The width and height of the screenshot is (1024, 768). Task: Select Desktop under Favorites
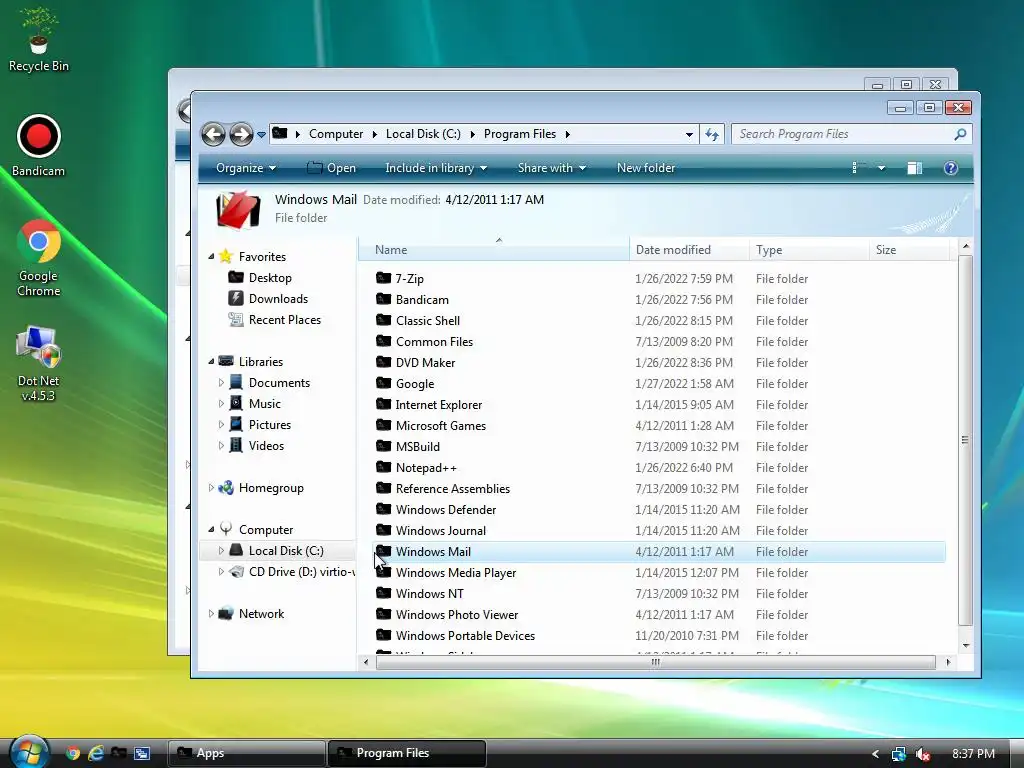point(259,278)
